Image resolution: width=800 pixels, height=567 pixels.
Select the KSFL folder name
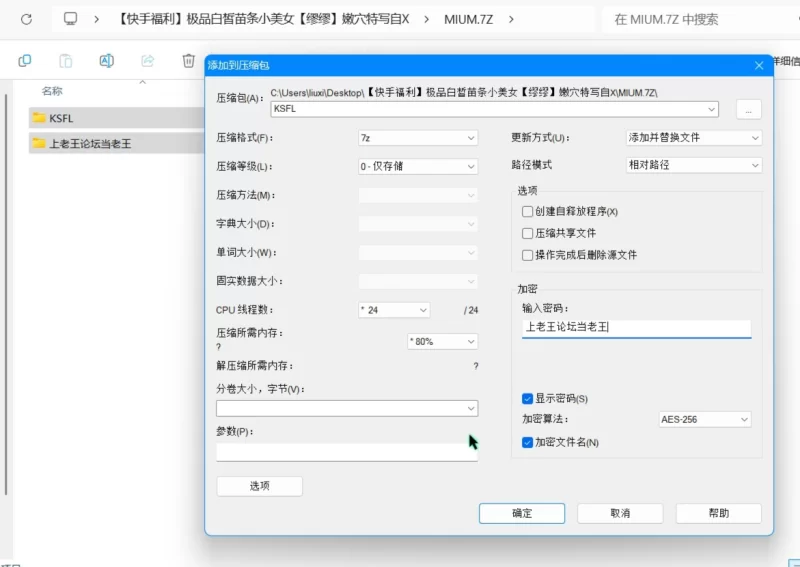(61, 118)
